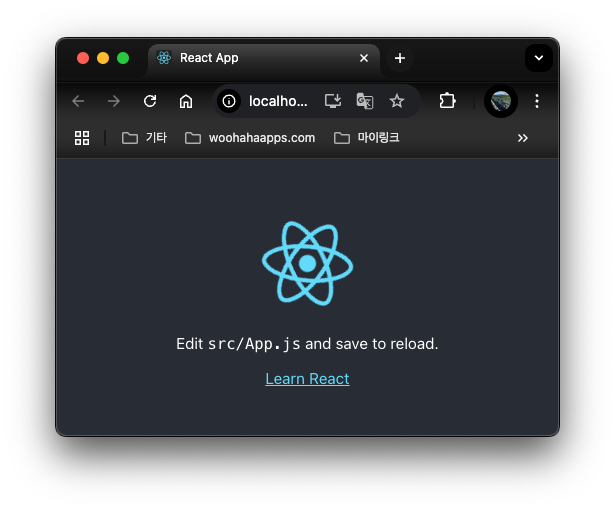This screenshot has height=510, width=615.
Task: Show more bookmarks chevron
Action: pos(522,138)
